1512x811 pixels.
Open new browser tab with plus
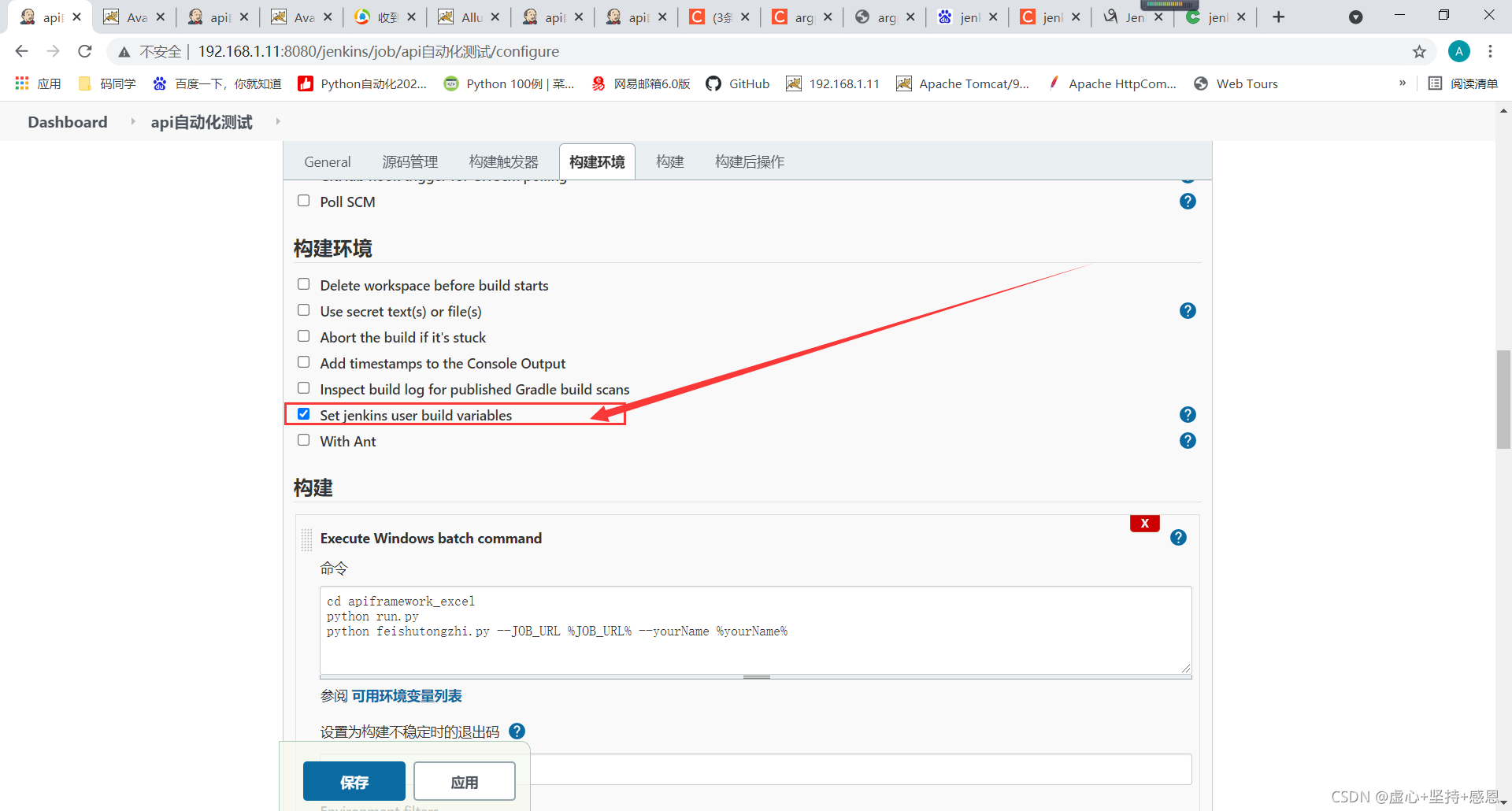(x=1278, y=17)
